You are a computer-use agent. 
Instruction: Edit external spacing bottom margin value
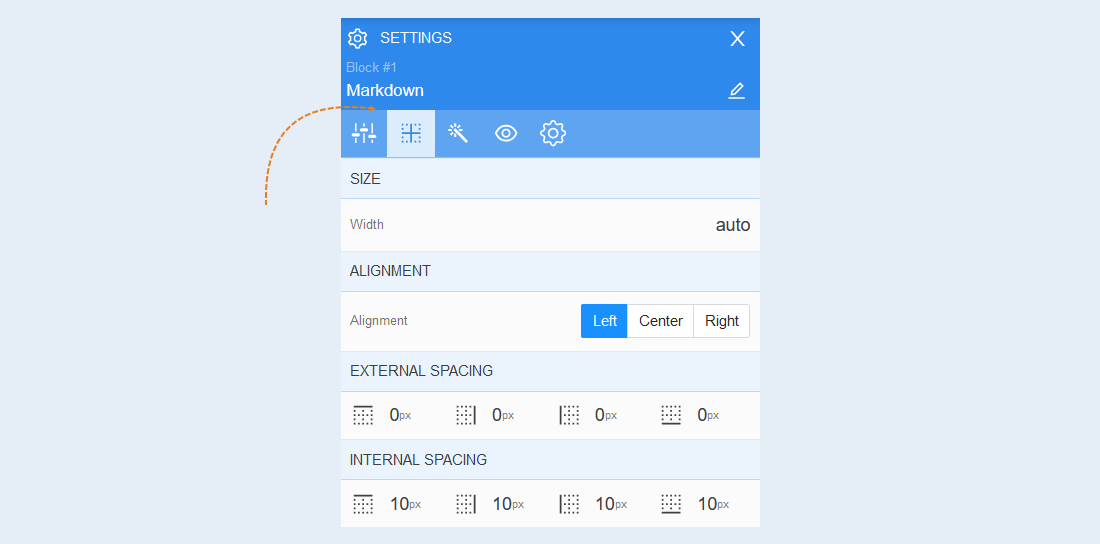tap(708, 415)
